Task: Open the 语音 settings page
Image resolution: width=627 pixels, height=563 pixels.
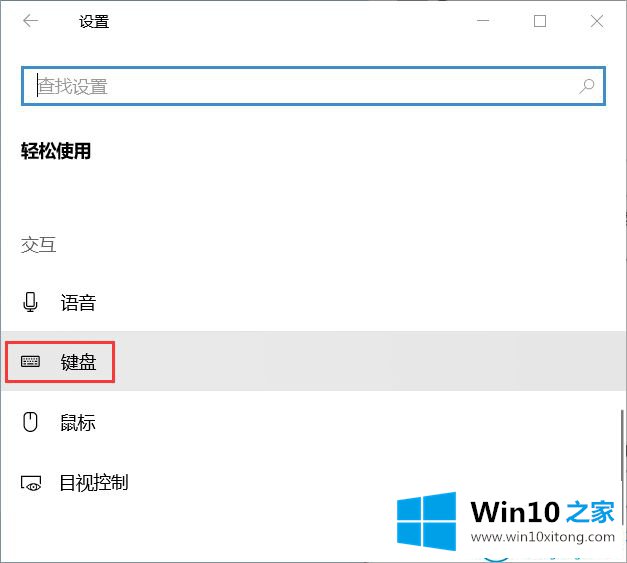Action: 313,302
